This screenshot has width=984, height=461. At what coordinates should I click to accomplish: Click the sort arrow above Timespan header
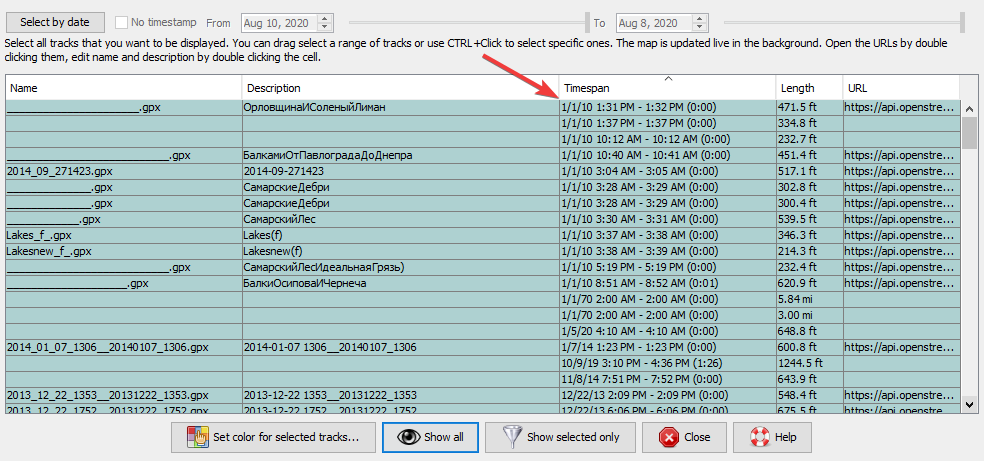click(x=668, y=79)
